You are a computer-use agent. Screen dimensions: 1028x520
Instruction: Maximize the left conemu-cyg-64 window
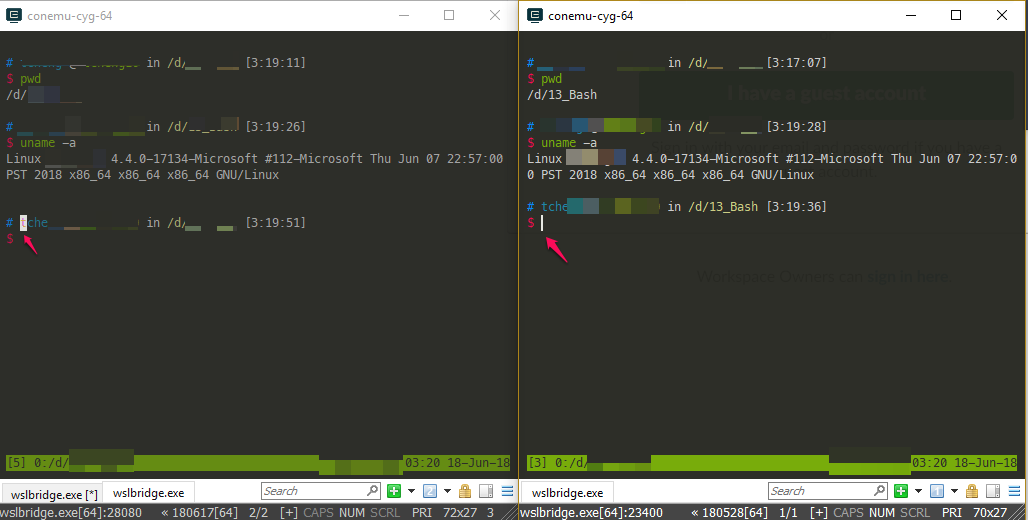(449, 15)
